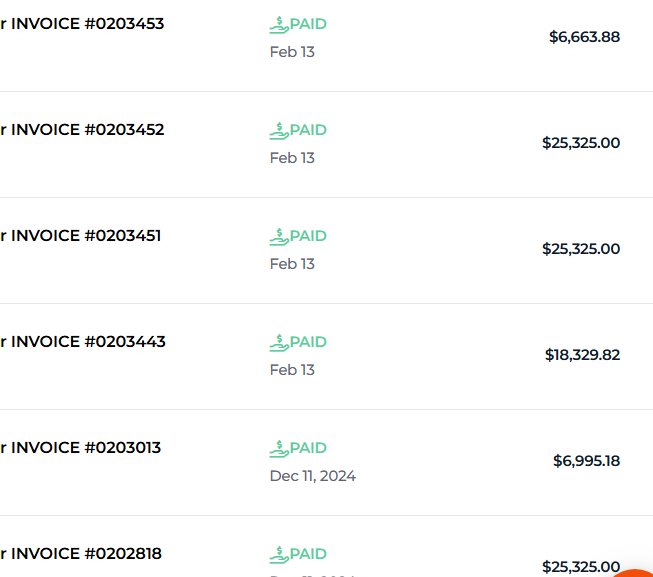Click the $6,995.18 amount
The height and width of the screenshot is (577, 653).
(586, 461)
